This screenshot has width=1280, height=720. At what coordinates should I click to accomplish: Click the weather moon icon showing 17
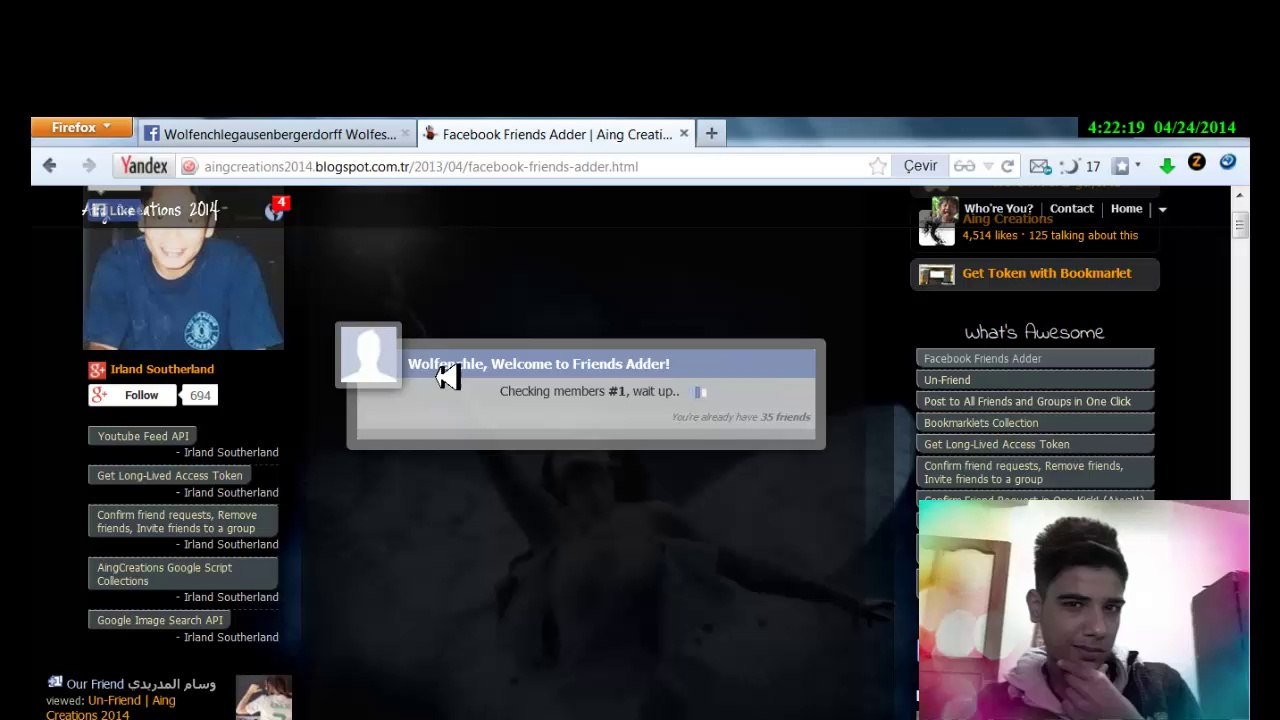point(1080,166)
